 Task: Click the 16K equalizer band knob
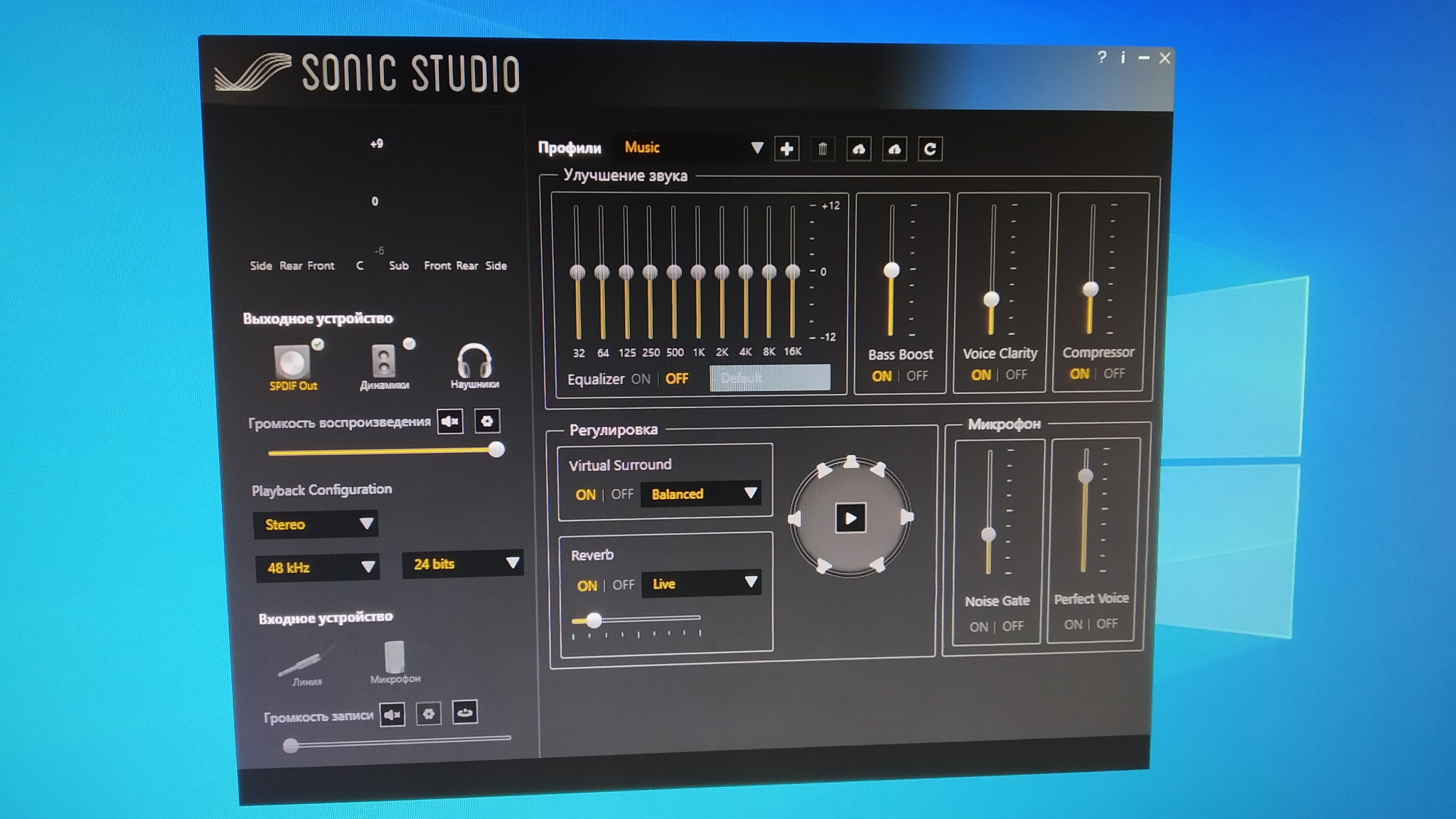(x=793, y=271)
